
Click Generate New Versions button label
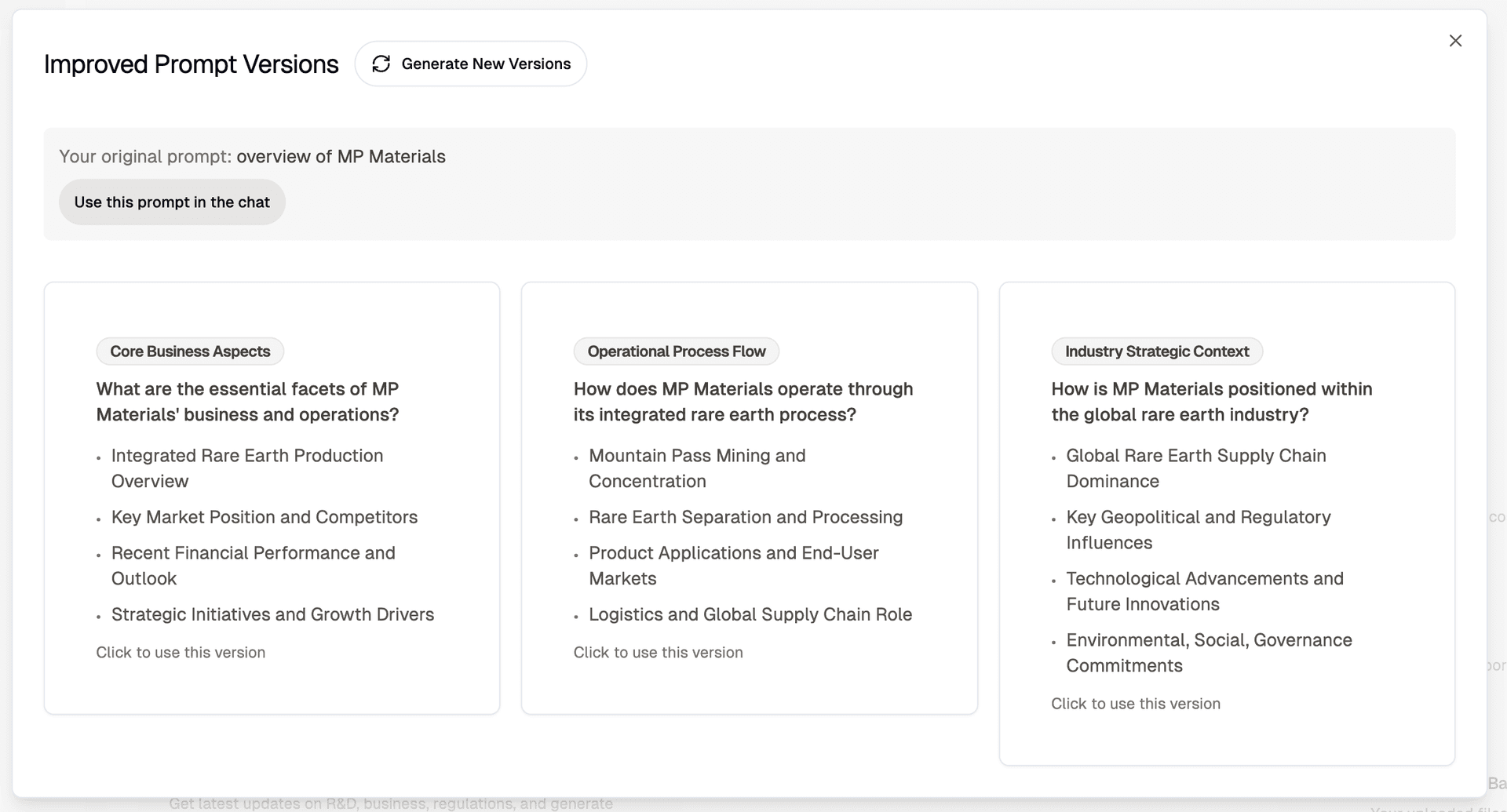(x=486, y=64)
